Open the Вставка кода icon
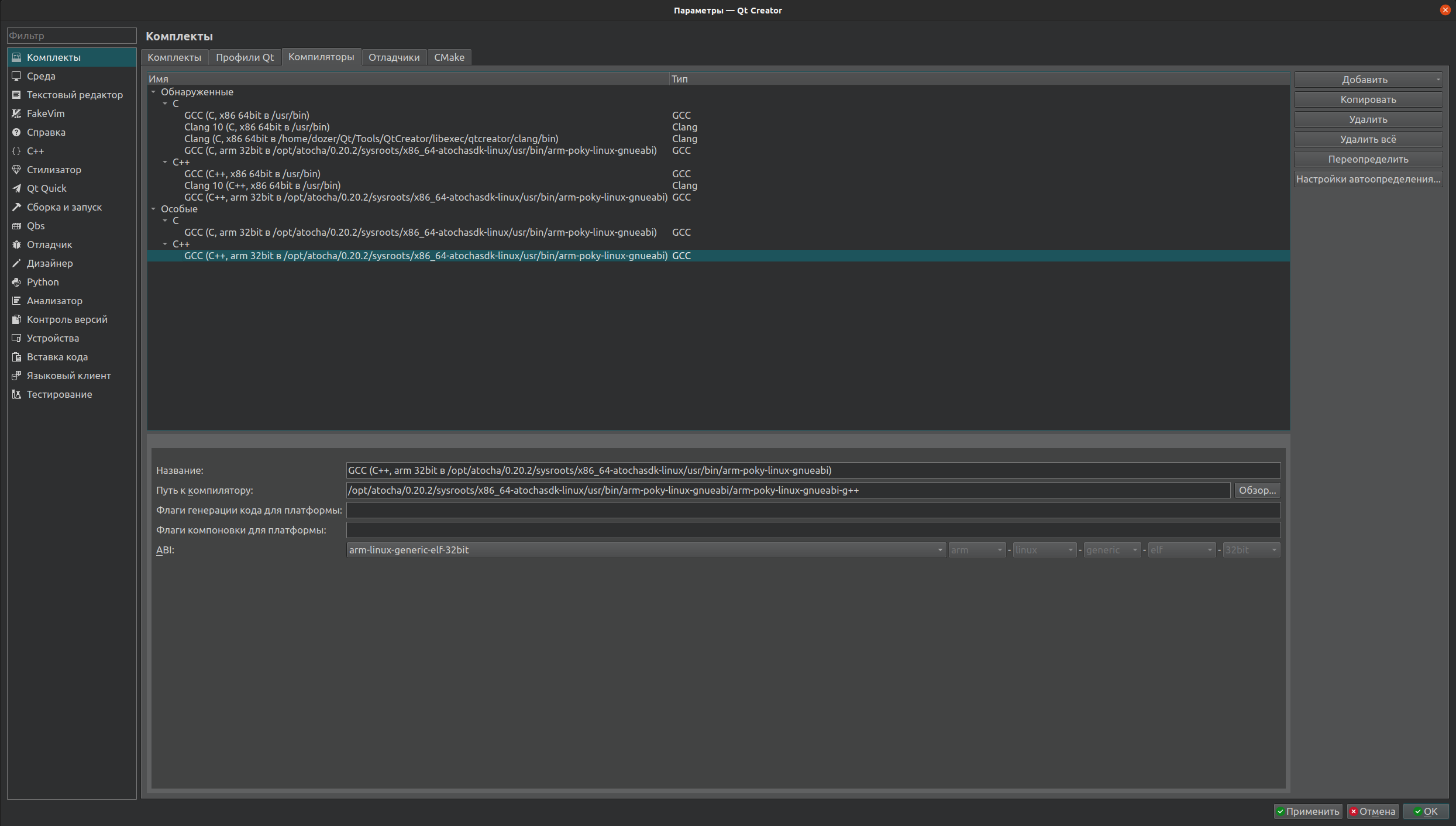1456x826 pixels. (16, 357)
